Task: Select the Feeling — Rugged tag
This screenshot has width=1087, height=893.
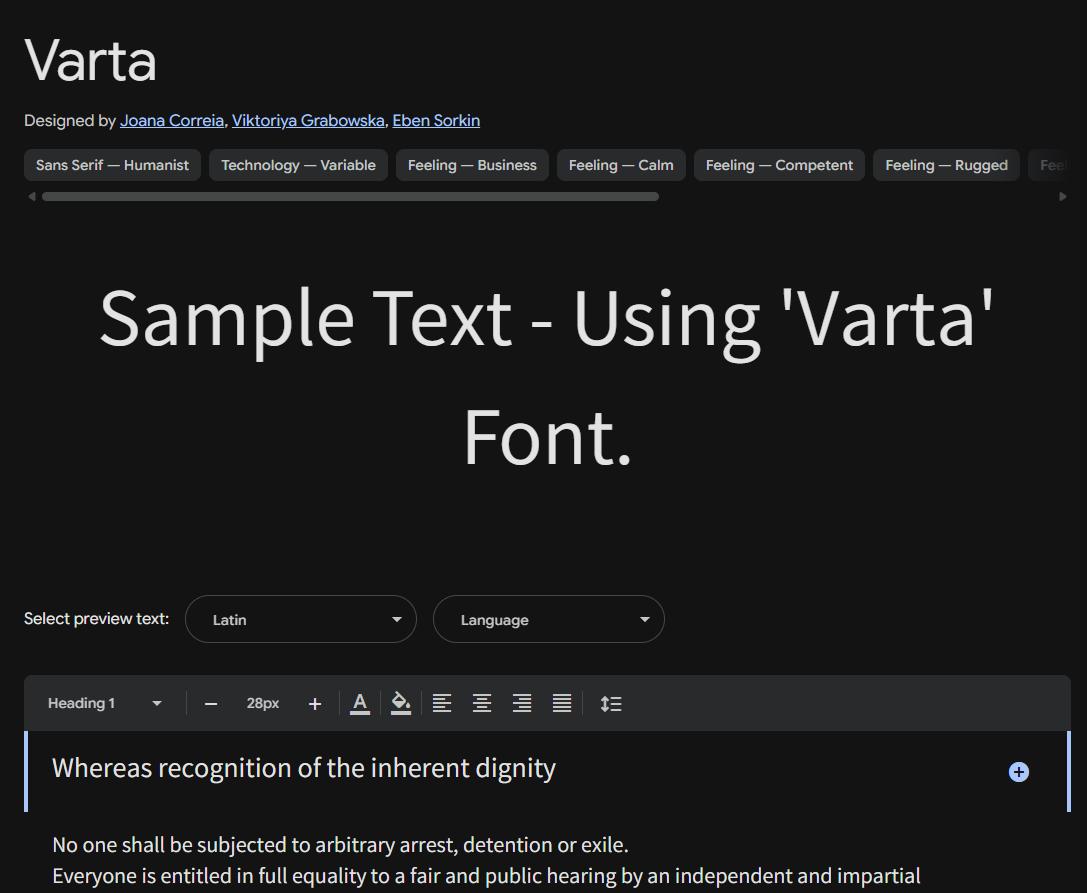Action: coord(946,165)
